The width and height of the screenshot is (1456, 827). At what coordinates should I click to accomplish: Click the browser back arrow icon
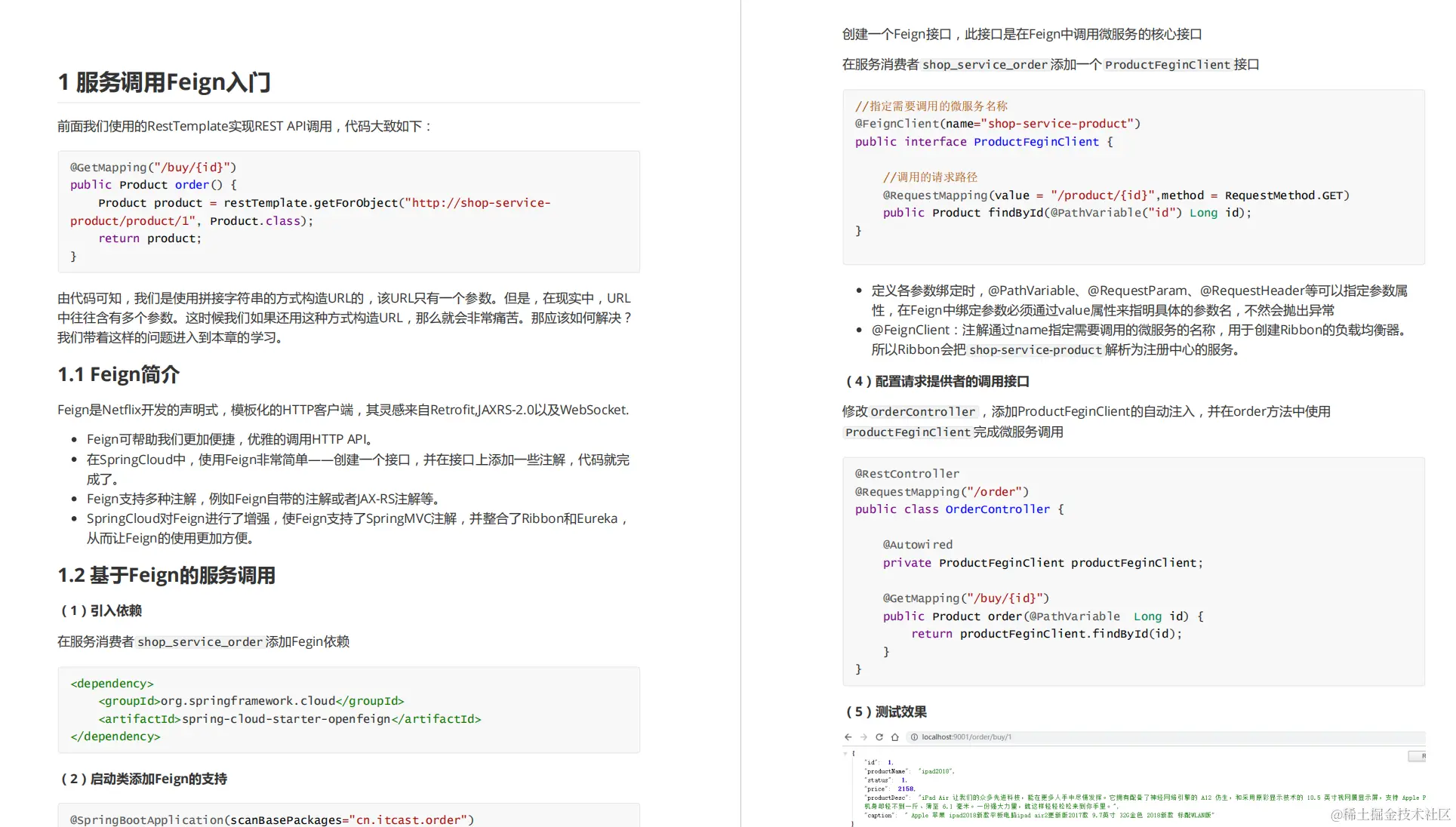848,737
